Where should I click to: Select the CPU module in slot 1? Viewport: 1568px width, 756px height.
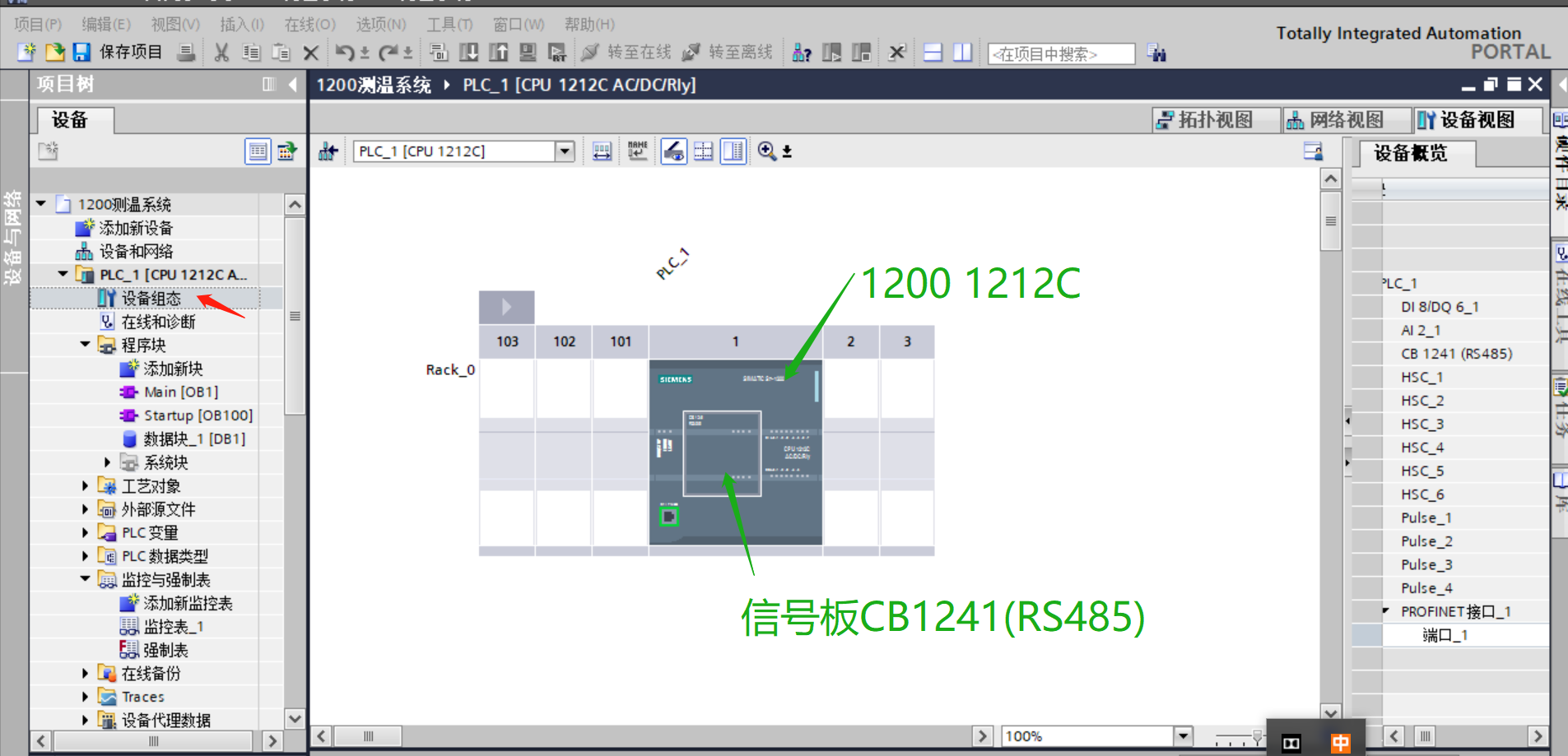coord(735,452)
